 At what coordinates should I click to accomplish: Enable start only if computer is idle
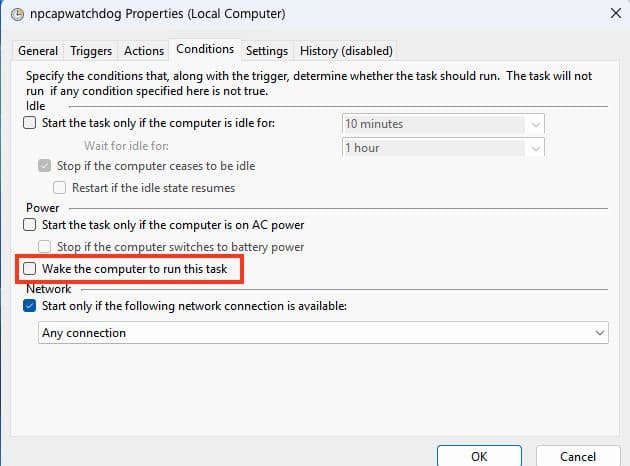29,124
